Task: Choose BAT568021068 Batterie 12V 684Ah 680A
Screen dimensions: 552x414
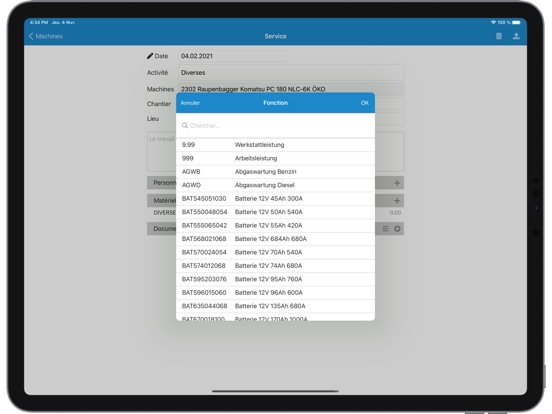Action: [275, 239]
